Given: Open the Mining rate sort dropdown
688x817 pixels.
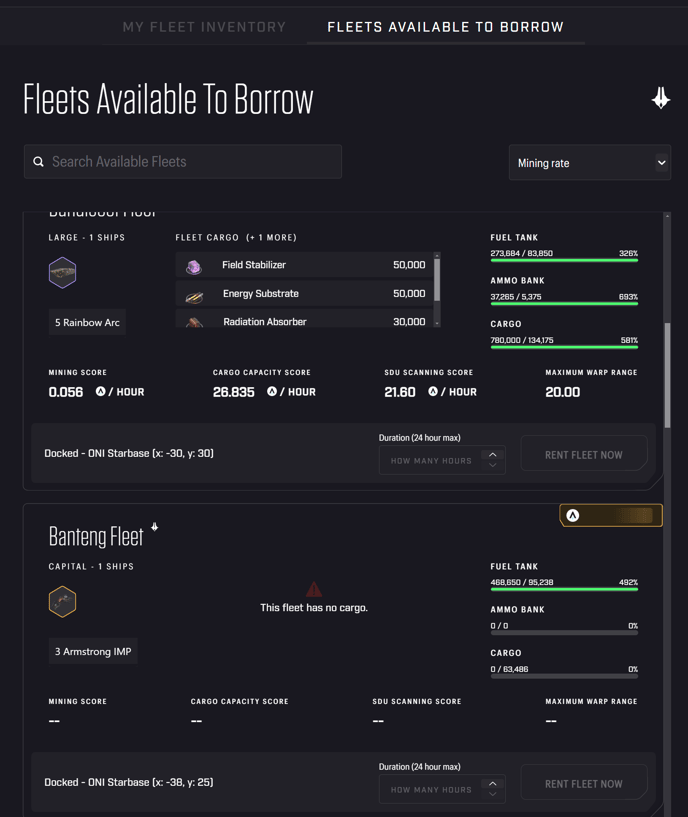Looking at the screenshot, I should 589,163.
